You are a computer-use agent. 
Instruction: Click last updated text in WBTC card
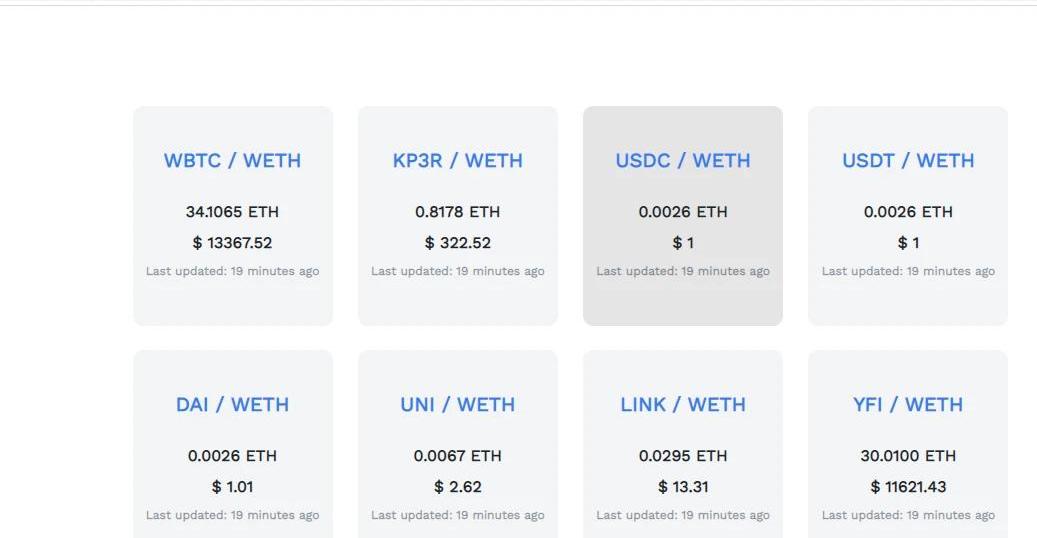point(232,271)
